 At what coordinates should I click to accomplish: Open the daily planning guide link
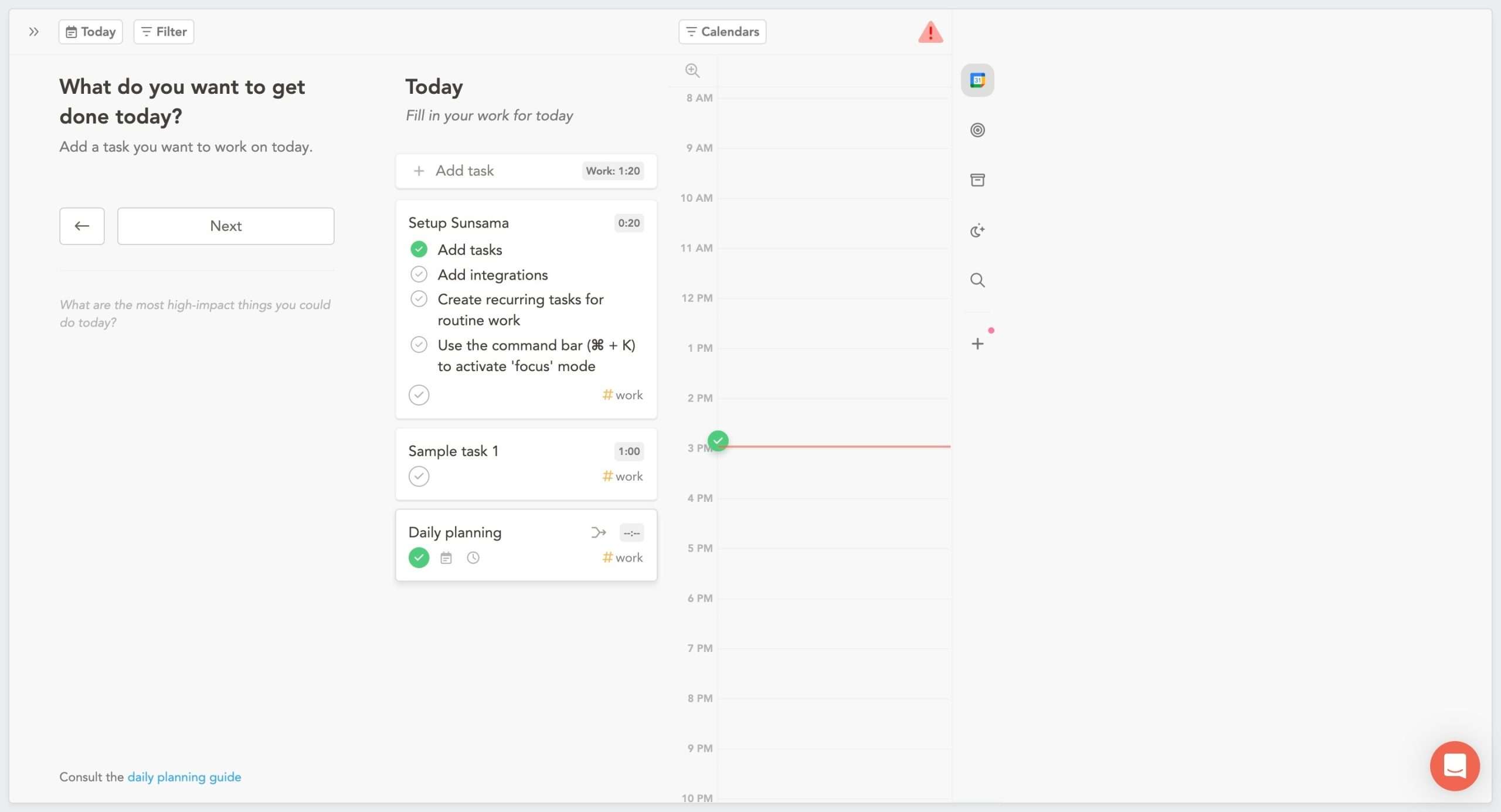click(184, 776)
